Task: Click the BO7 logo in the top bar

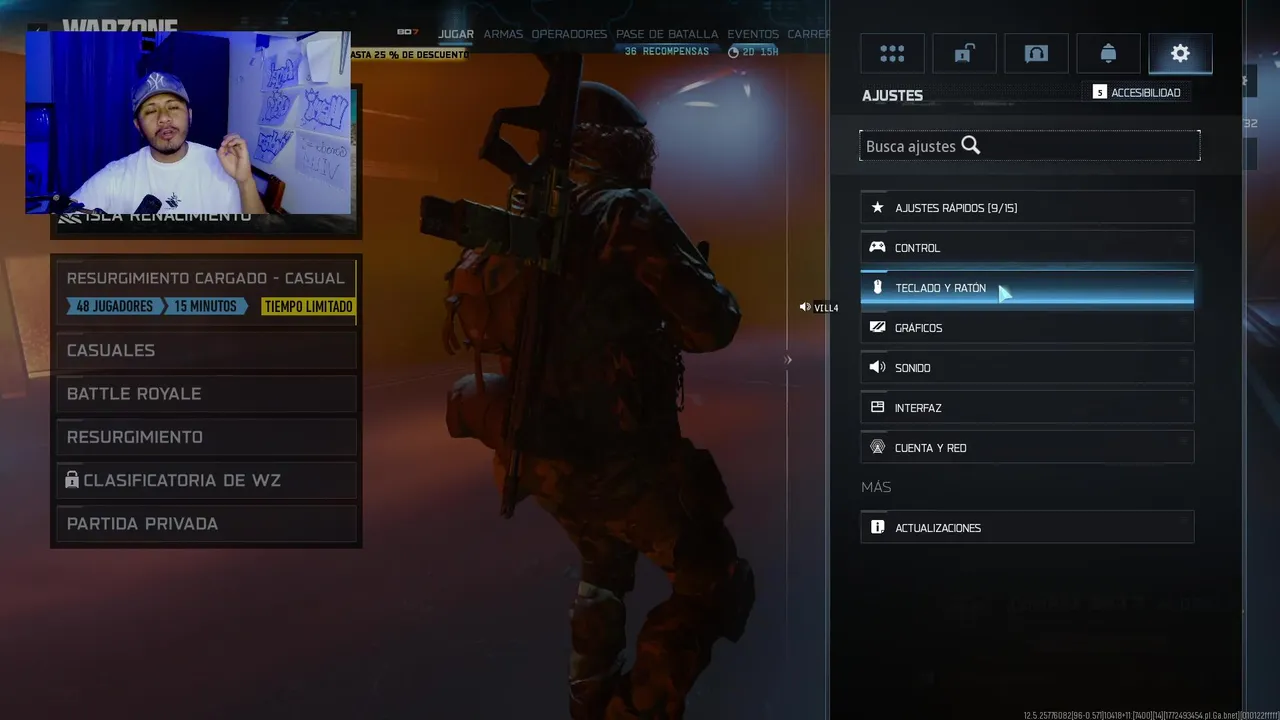Action: click(x=407, y=32)
